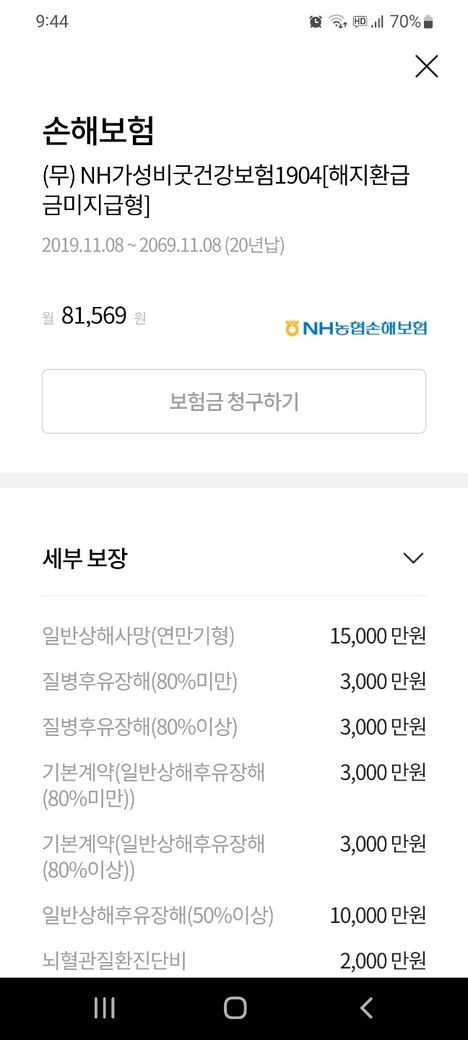Click the 보험금 청구하기 button
This screenshot has width=468, height=1040.
pyautogui.click(x=234, y=401)
